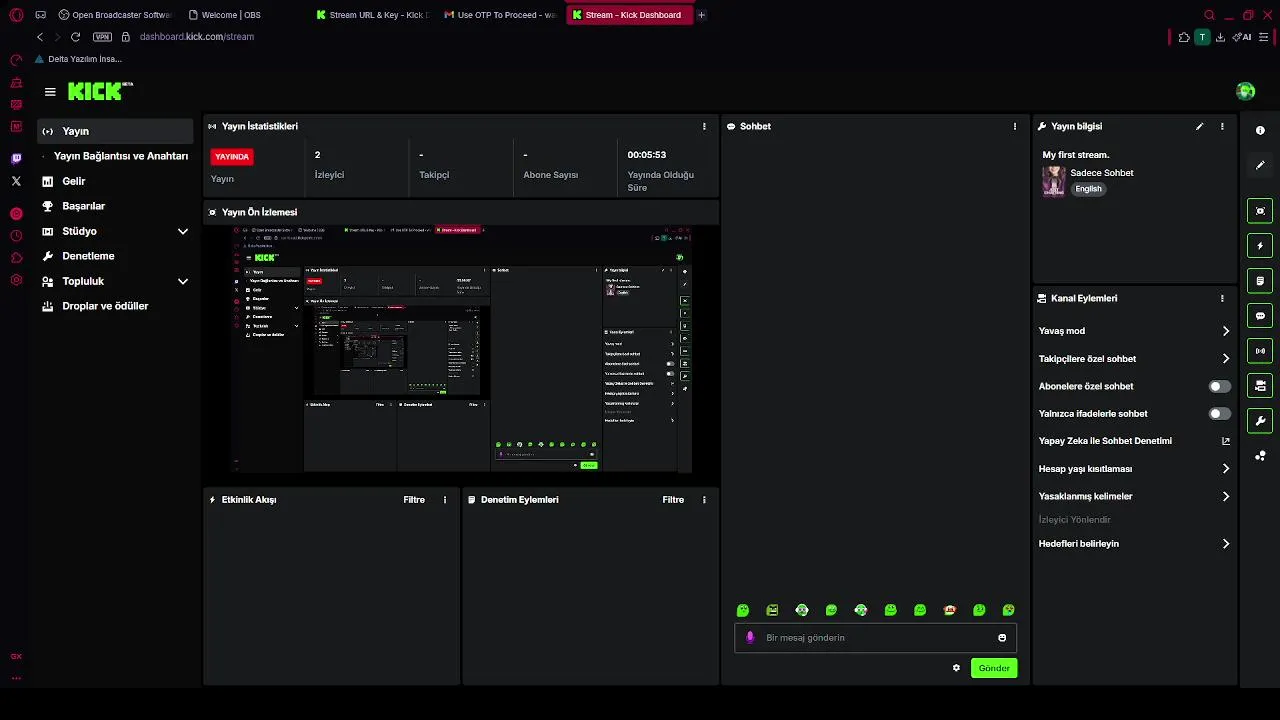
Task: Open Hesap yaşı kısıtlaması settings
Action: [x=1134, y=469]
